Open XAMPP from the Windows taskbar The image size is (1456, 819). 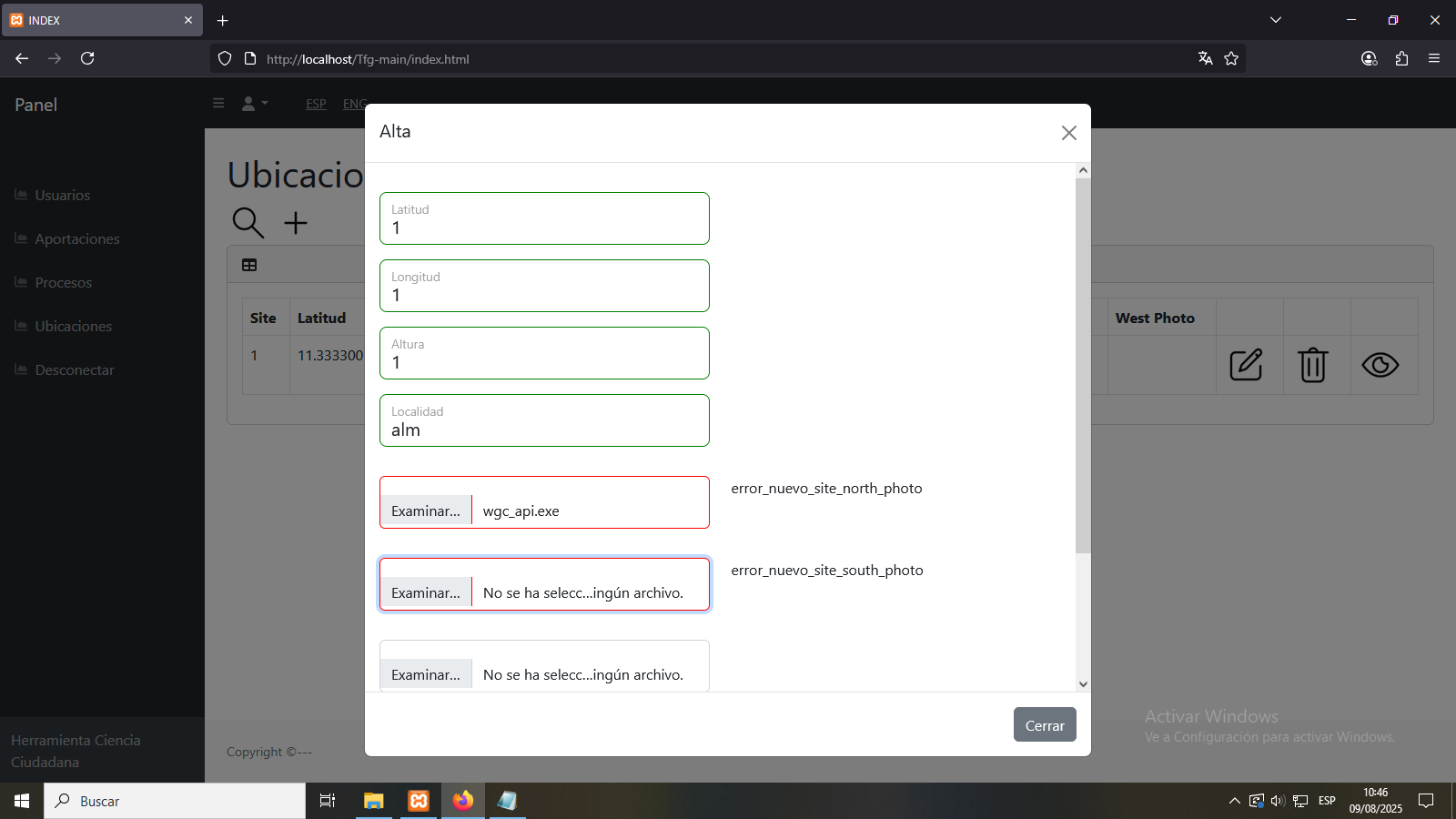click(x=419, y=801)
